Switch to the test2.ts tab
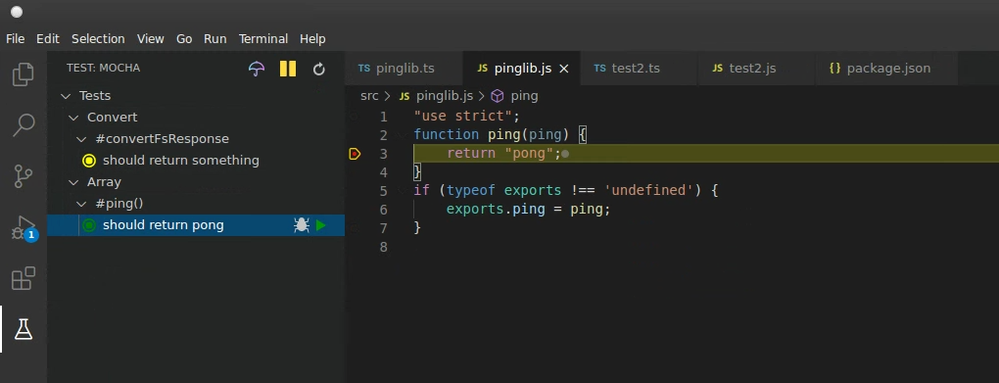Screen dimensions: 999x383 (639, 68)
